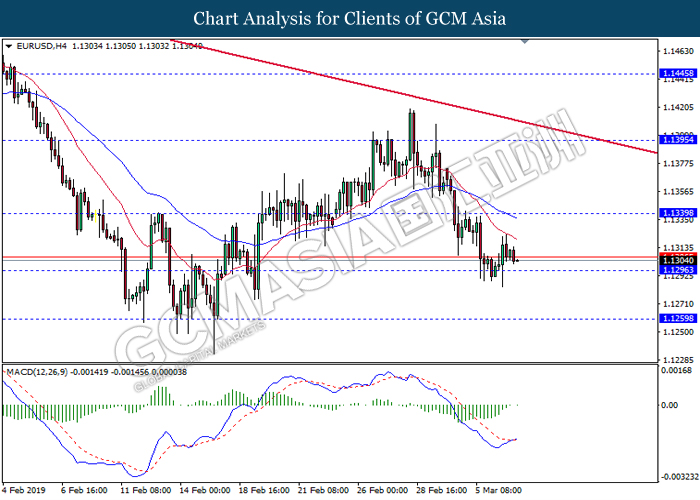Open the dropdown arrow beside EURUSD,H4
Image resolution: width=700 pixels, height=500 pixels.
[8, 46]
